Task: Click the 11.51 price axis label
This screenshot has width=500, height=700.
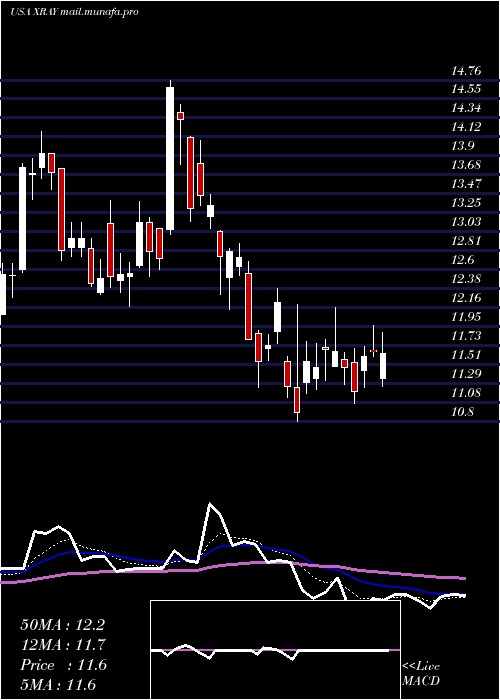Action: point(466,355)
